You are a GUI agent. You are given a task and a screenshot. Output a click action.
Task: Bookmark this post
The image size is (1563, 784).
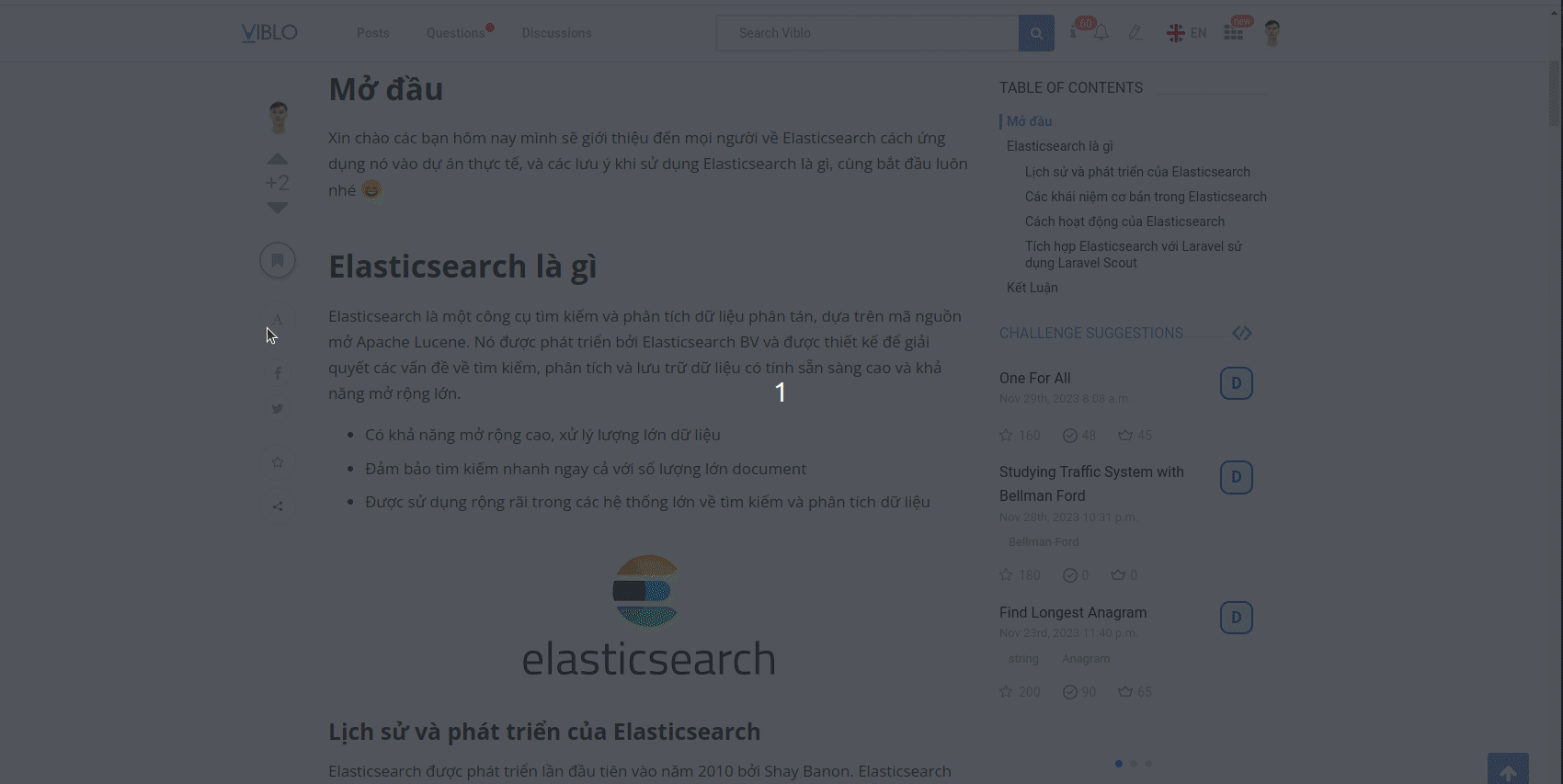tap(278, 260)
